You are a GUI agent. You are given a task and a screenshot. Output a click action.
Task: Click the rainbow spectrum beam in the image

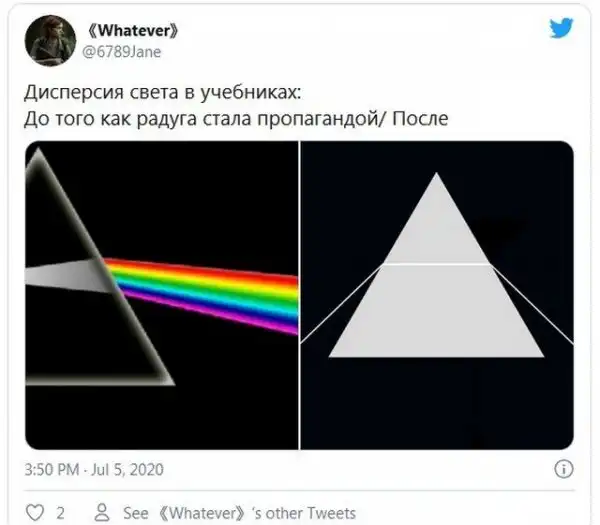[x=202, y=292]
